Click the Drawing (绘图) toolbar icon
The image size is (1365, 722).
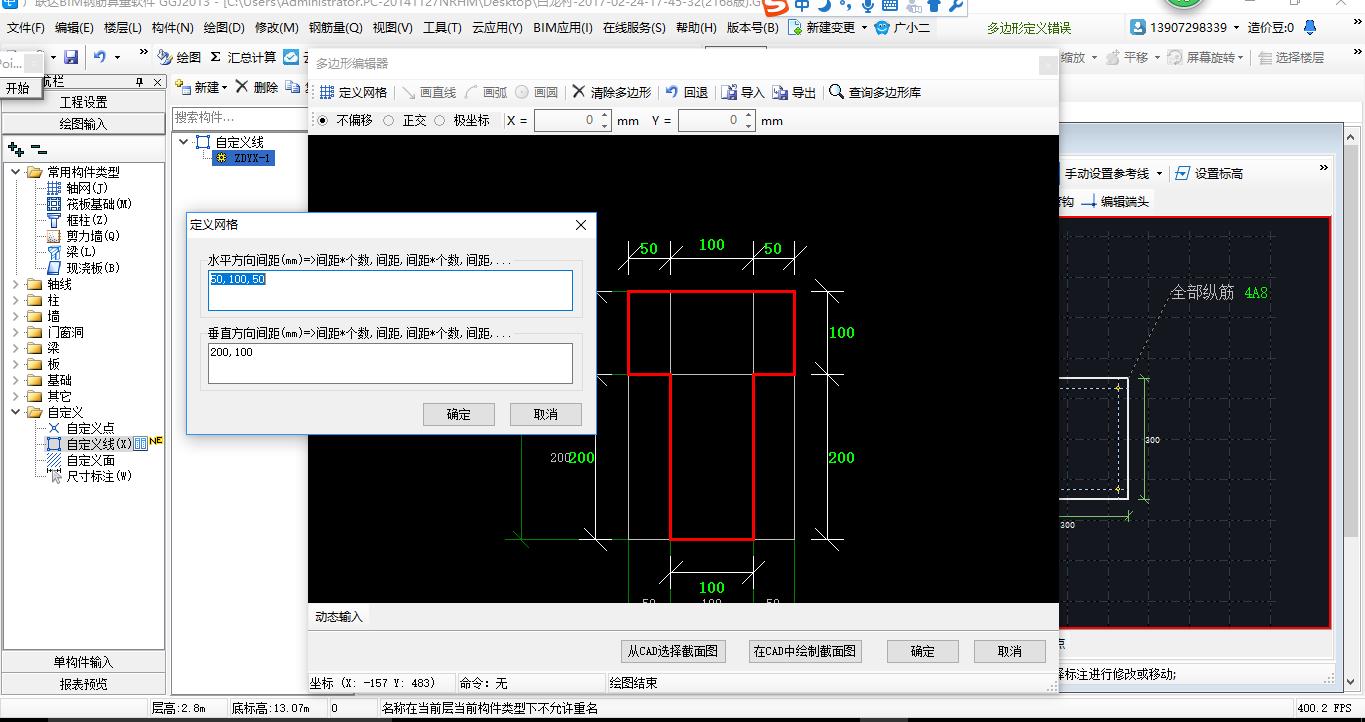[x=165, y=58]
